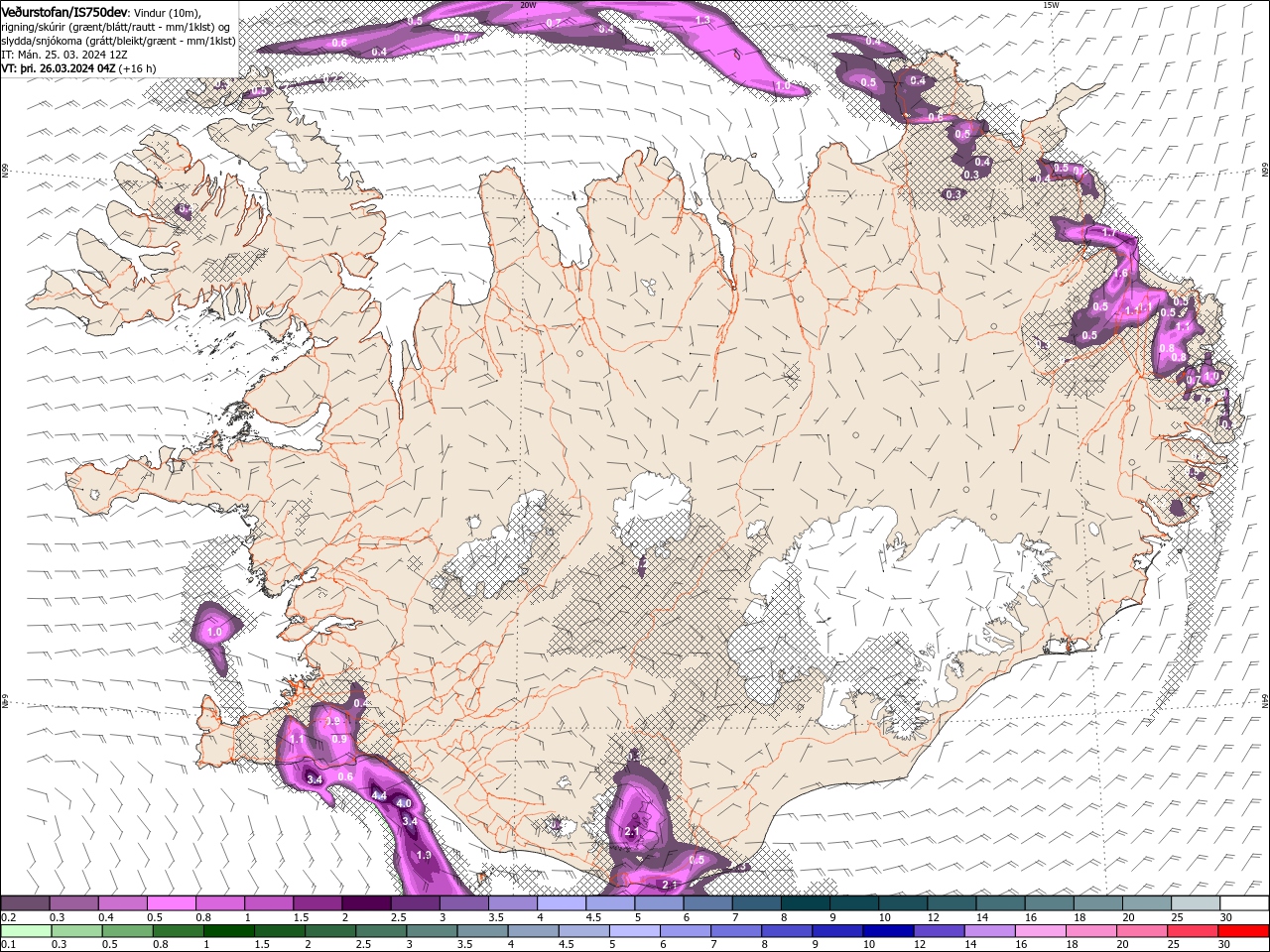
Task: Pick lower legend purple swatch between 12 and 14
Action: point(940,931)
